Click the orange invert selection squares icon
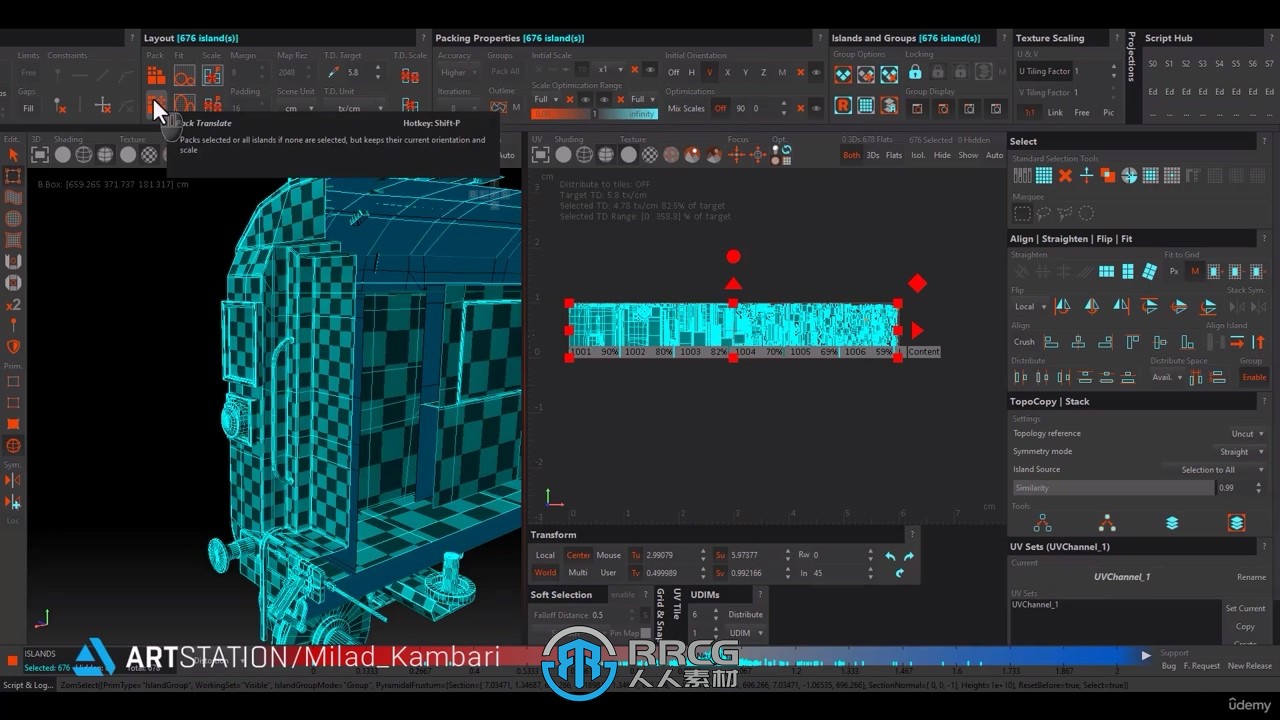Screen dimensions: 1280x720 [x=1107, y=175]
